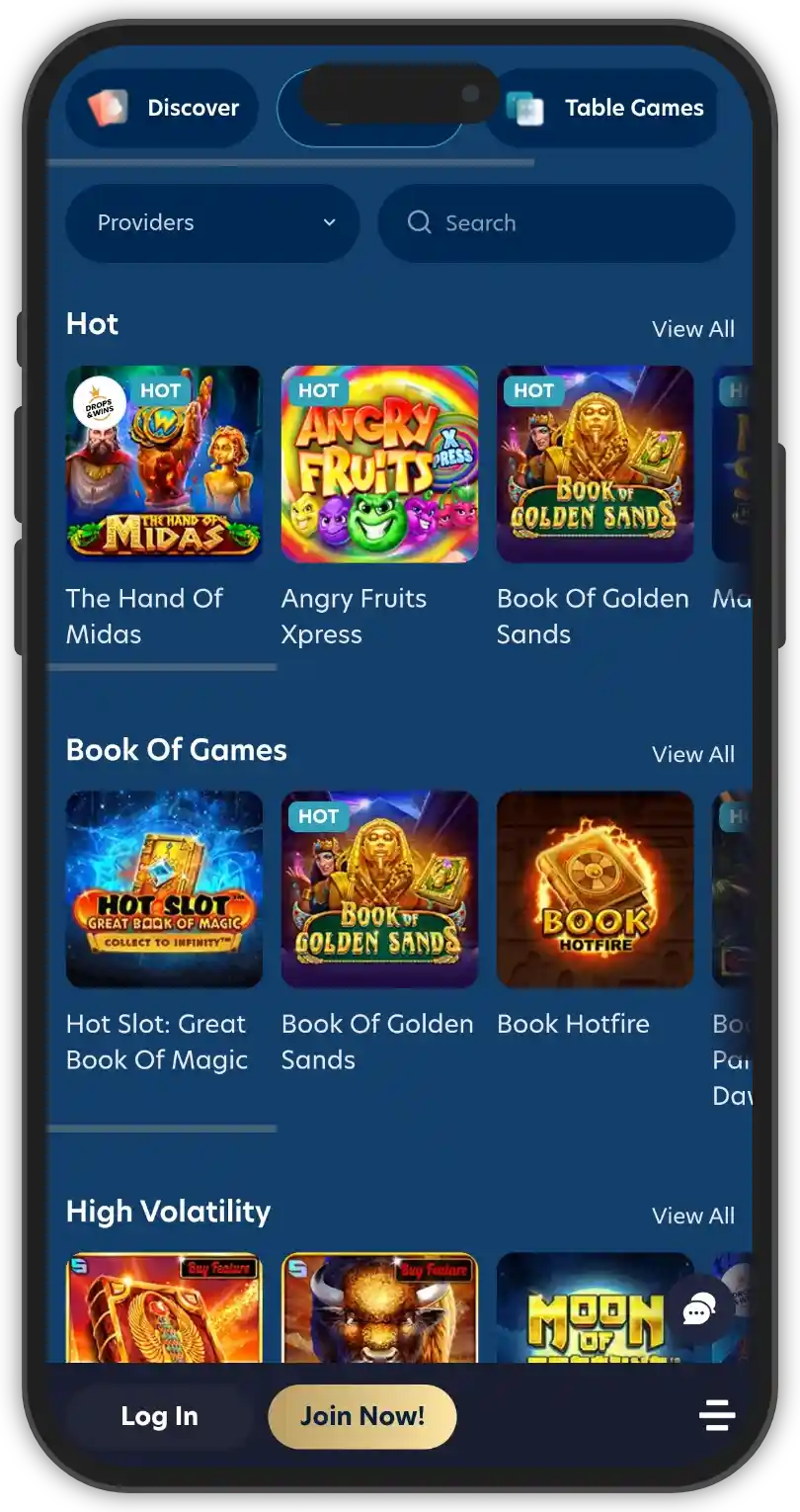Click the Providers dropdown chevron
The width and height of the screenshot is (800, 1512).
[x=330, y=222]
